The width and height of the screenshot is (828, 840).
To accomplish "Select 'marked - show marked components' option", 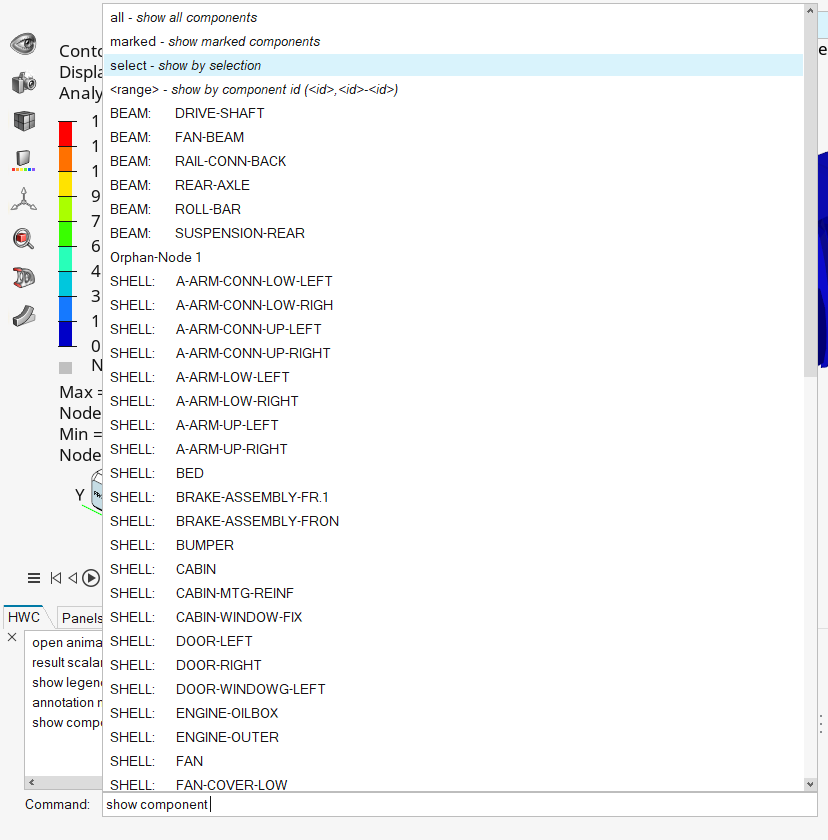I will (x=215, y=41).
